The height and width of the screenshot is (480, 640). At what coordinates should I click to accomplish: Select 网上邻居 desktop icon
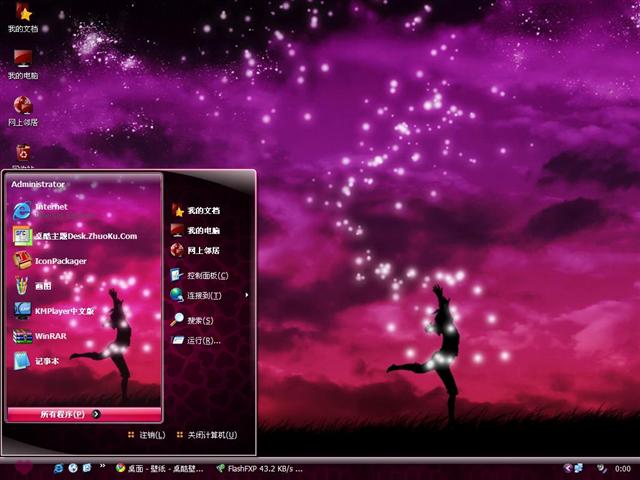pos(22,109)
